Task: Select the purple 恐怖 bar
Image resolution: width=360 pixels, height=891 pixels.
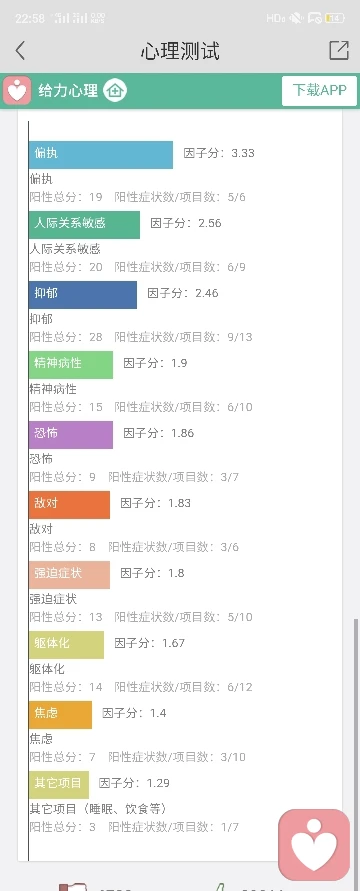Action: pos(71,435)
